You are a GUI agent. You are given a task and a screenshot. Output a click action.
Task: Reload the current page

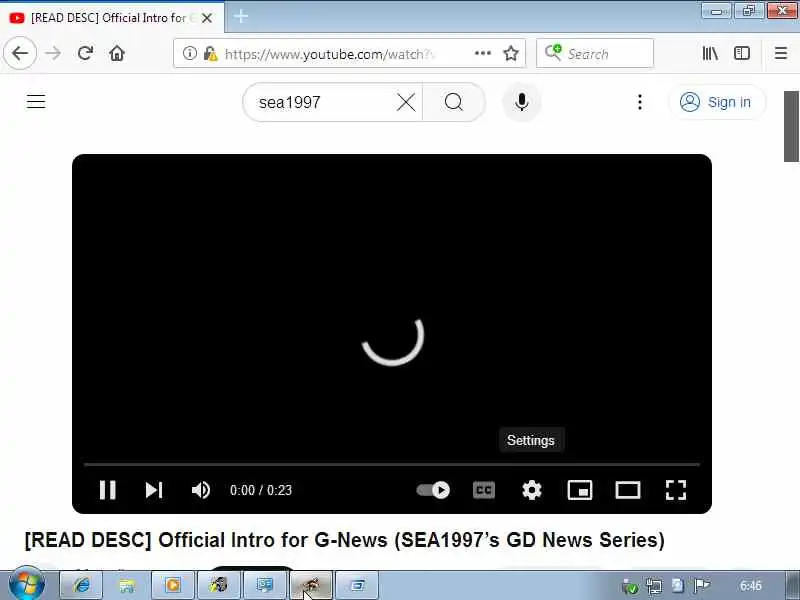[x=85, y=53]
